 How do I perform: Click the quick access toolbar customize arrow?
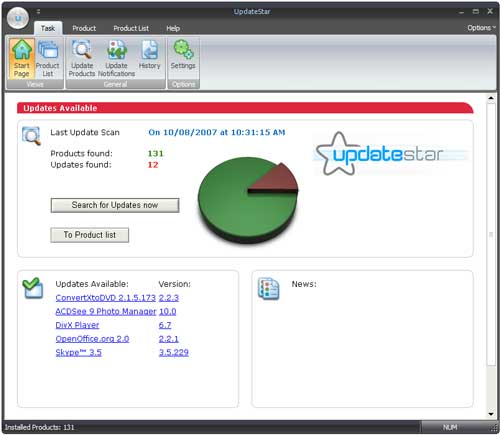(x=38, y=12)
